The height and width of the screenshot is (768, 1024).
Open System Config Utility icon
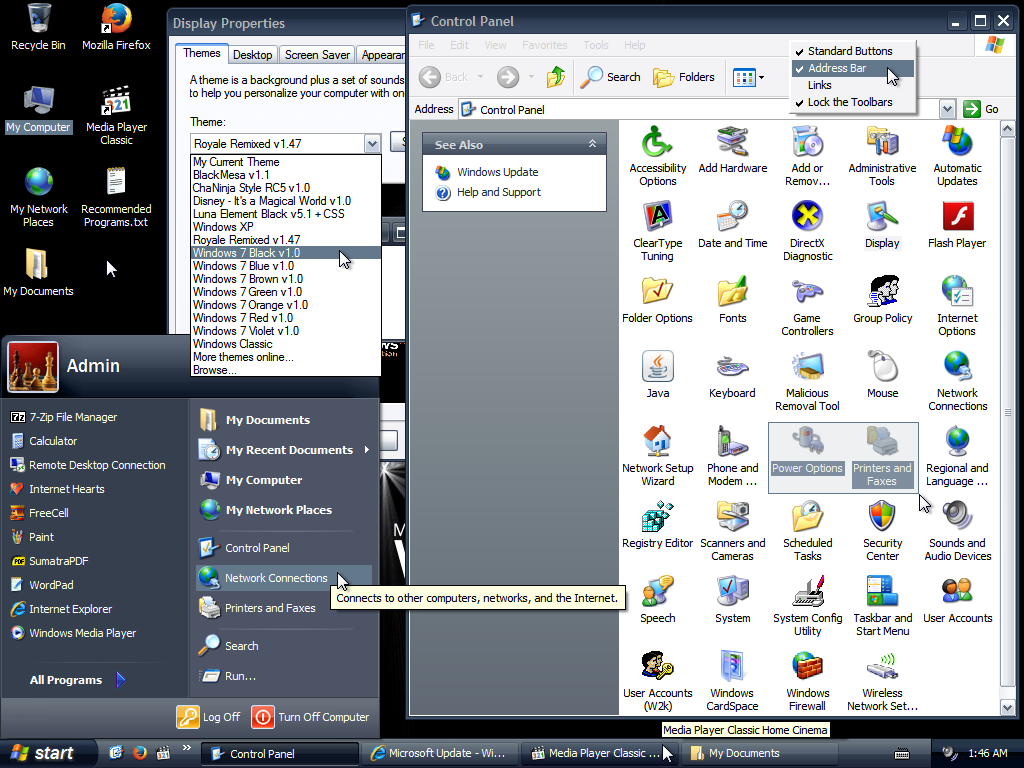coord(807,605)
